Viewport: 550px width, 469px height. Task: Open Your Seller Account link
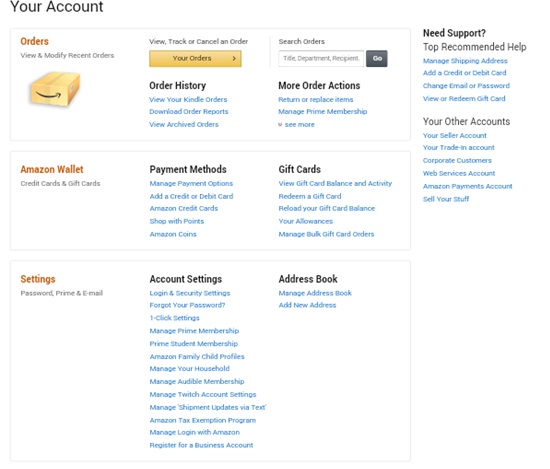(x=455, y=136)
